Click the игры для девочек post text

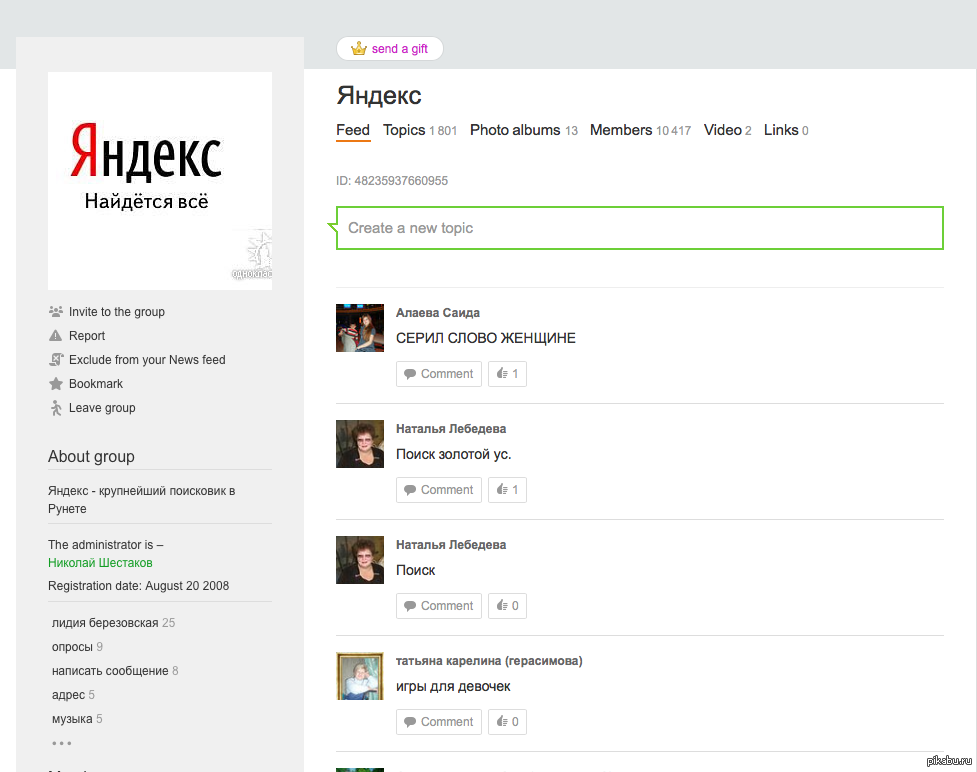(x=453, y=687)
